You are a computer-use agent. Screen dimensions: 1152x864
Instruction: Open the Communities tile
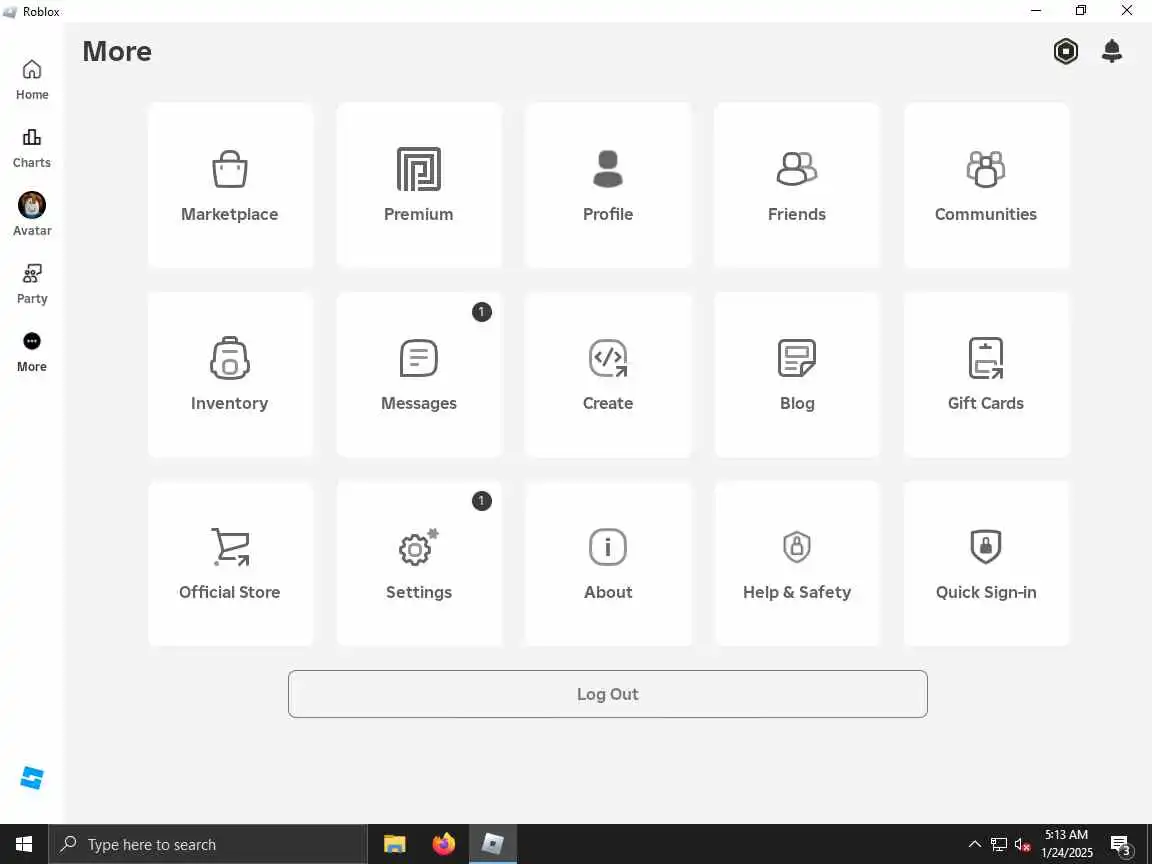tap(986, 185)
